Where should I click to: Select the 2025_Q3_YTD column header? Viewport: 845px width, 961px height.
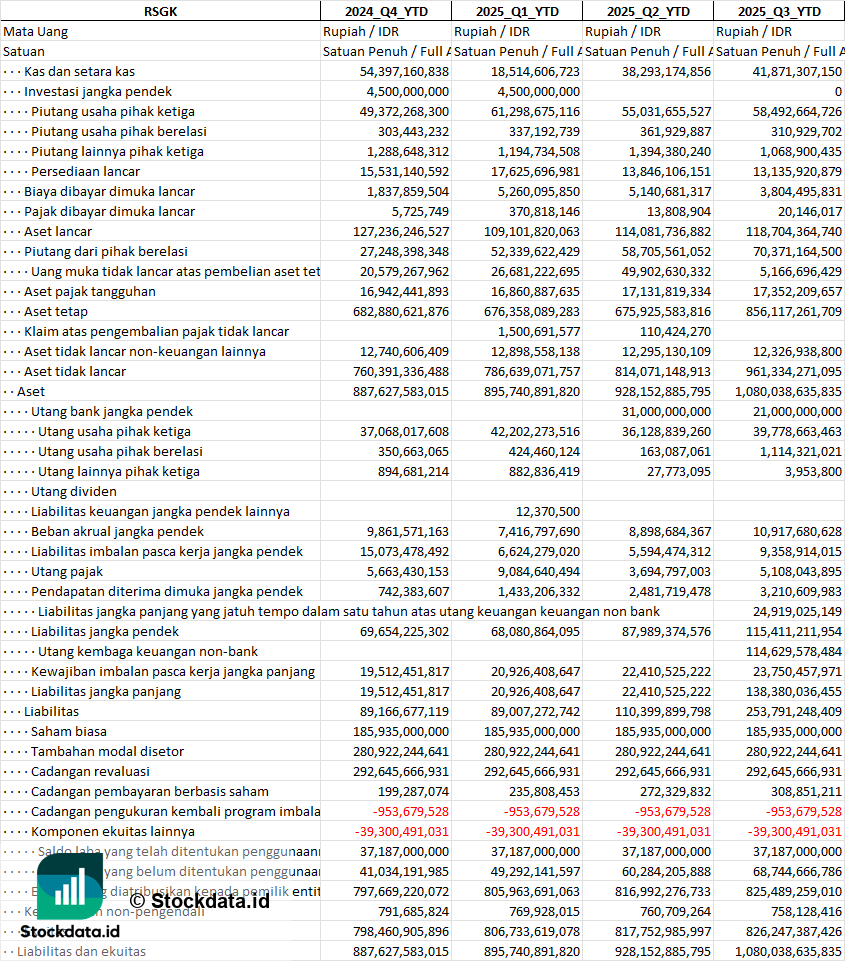coord(779,11)
